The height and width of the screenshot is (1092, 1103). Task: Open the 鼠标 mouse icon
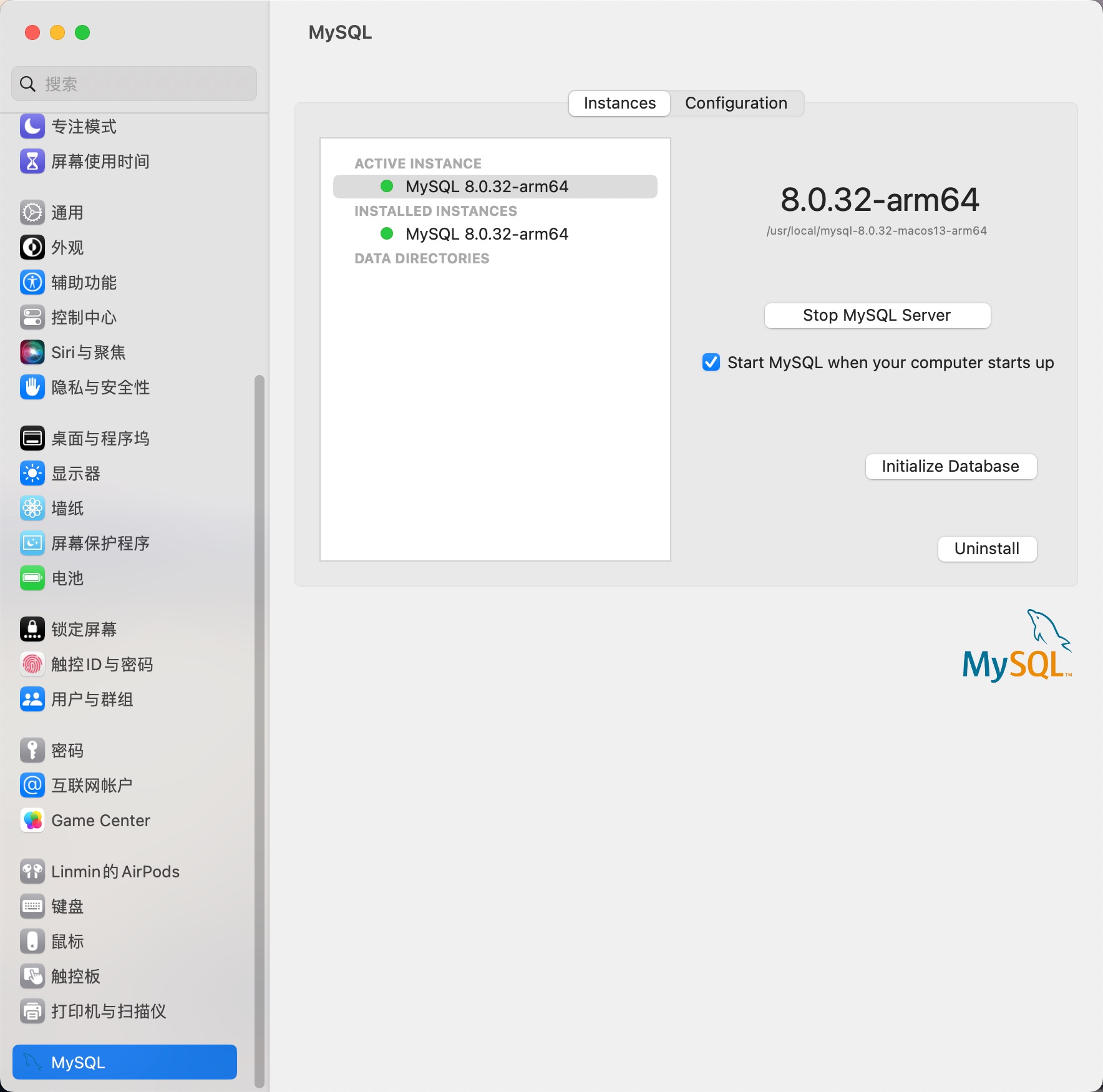coord(32,942)
